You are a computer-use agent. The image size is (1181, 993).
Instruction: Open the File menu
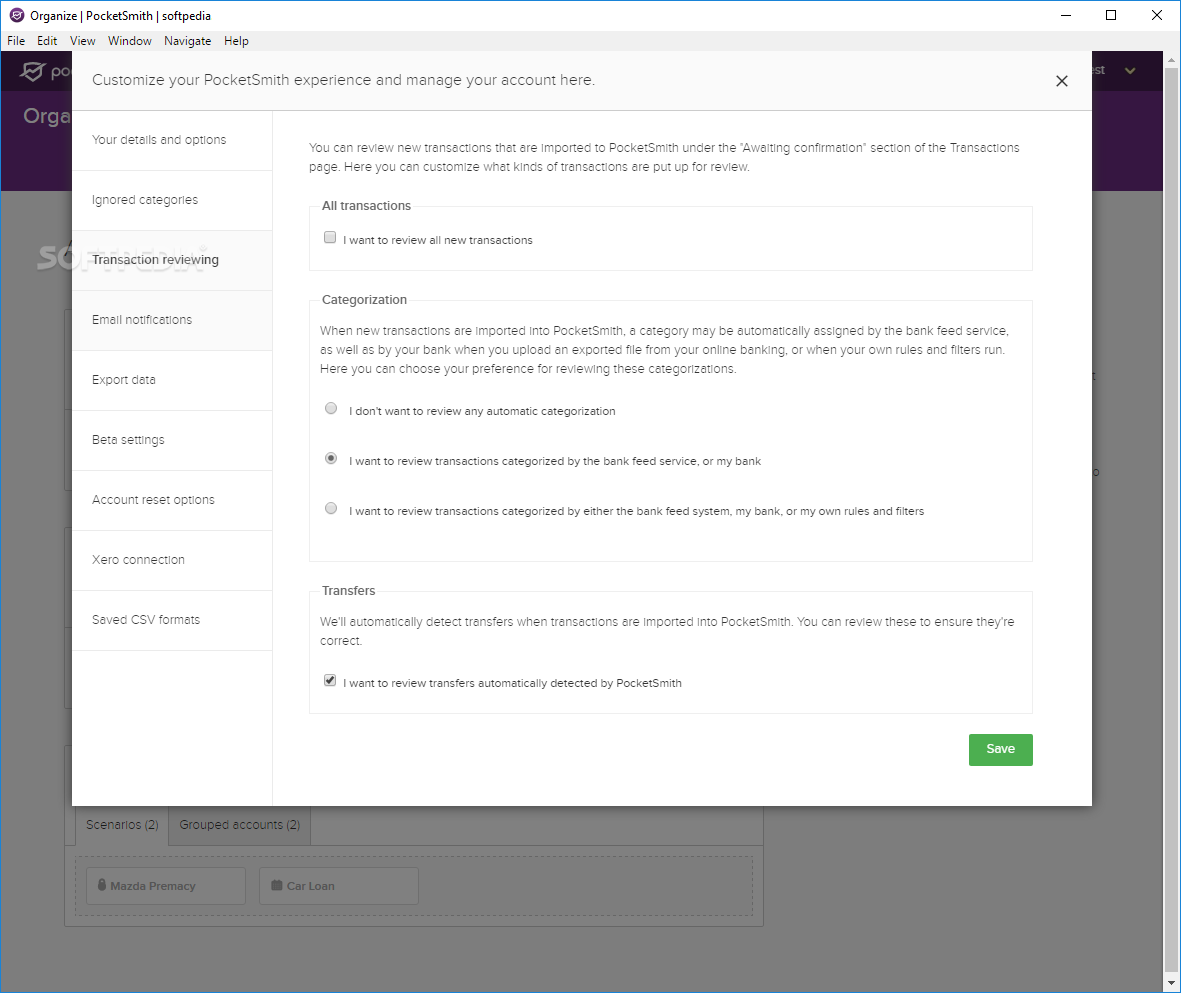coord(16,41)
